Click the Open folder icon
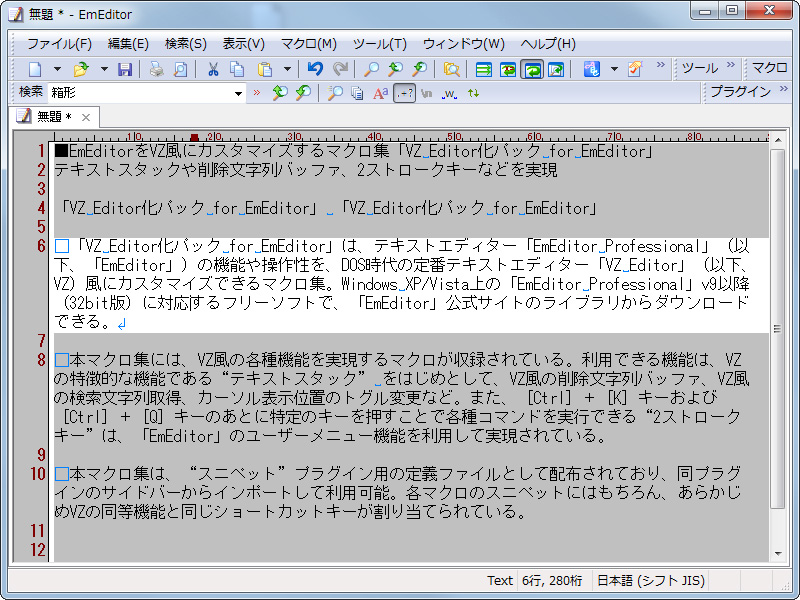Screen dimensions: 800x600 pos(81,69)
